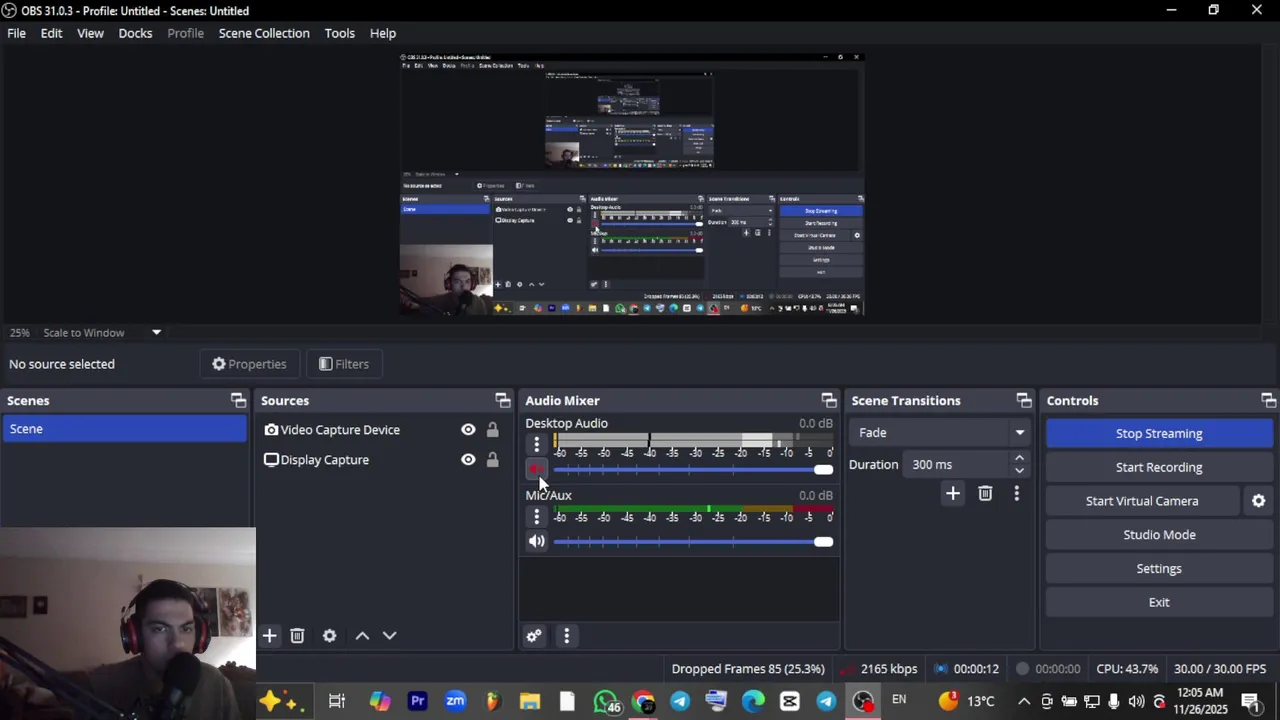Open Mic/Aux three-dot options menu
The height and width of the screenshot is (720, 1280).
[536, 516]
